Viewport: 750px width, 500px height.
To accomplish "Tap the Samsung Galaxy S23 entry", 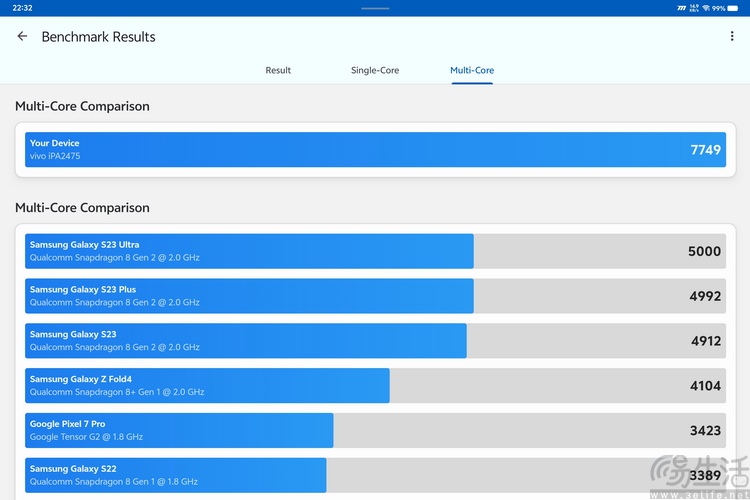I will pos(375,341).
